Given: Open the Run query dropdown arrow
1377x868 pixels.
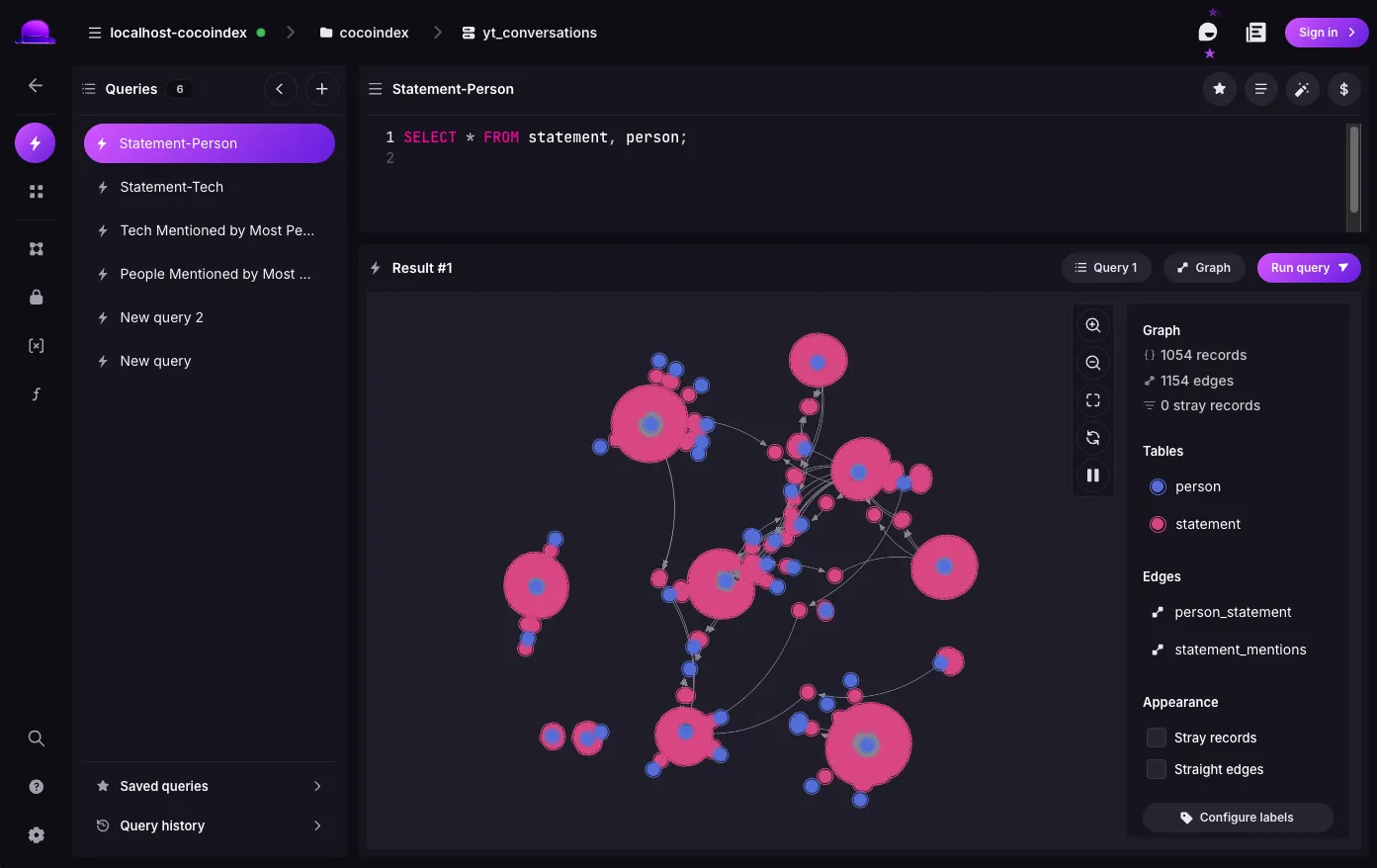Looking at the screenshot, I should click(1343, 268).
